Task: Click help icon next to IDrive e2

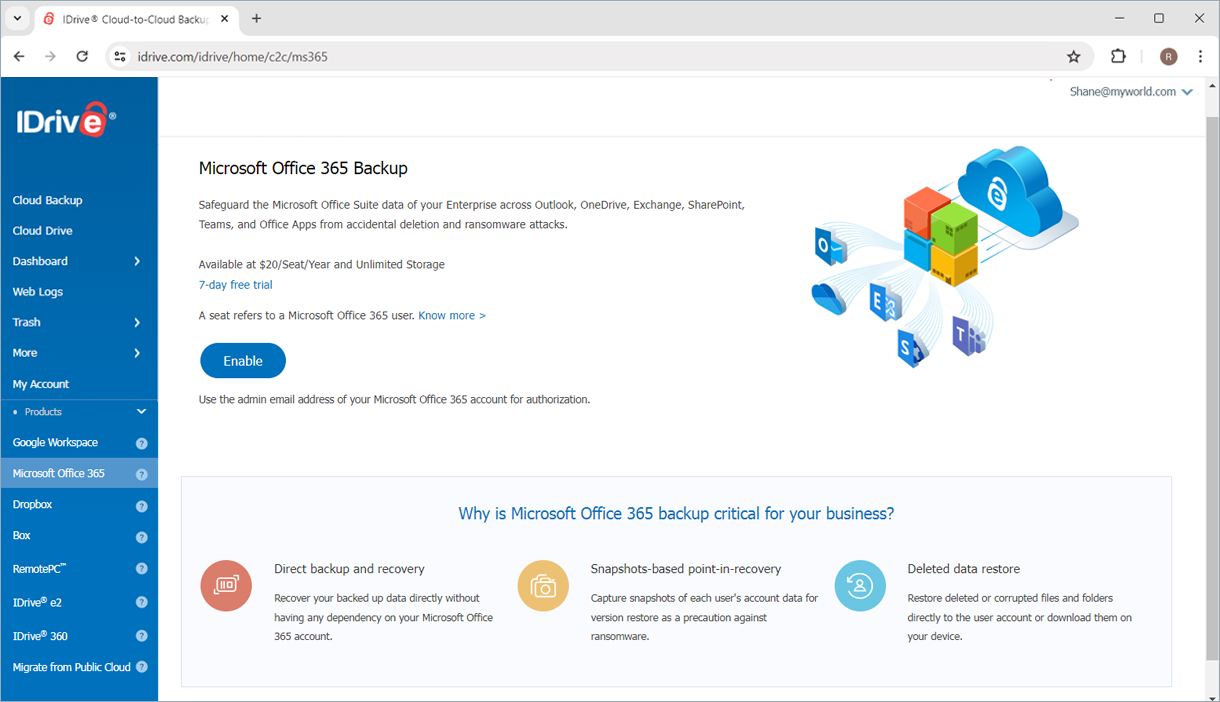Action: click(141, 603)
